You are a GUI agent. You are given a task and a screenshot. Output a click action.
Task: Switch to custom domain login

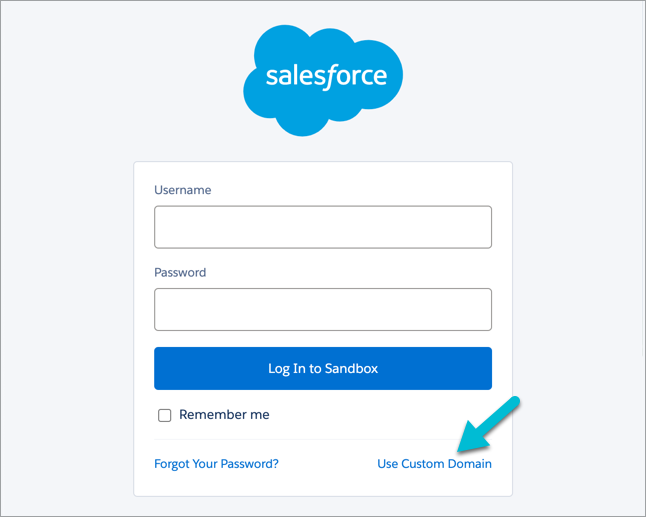434,464
